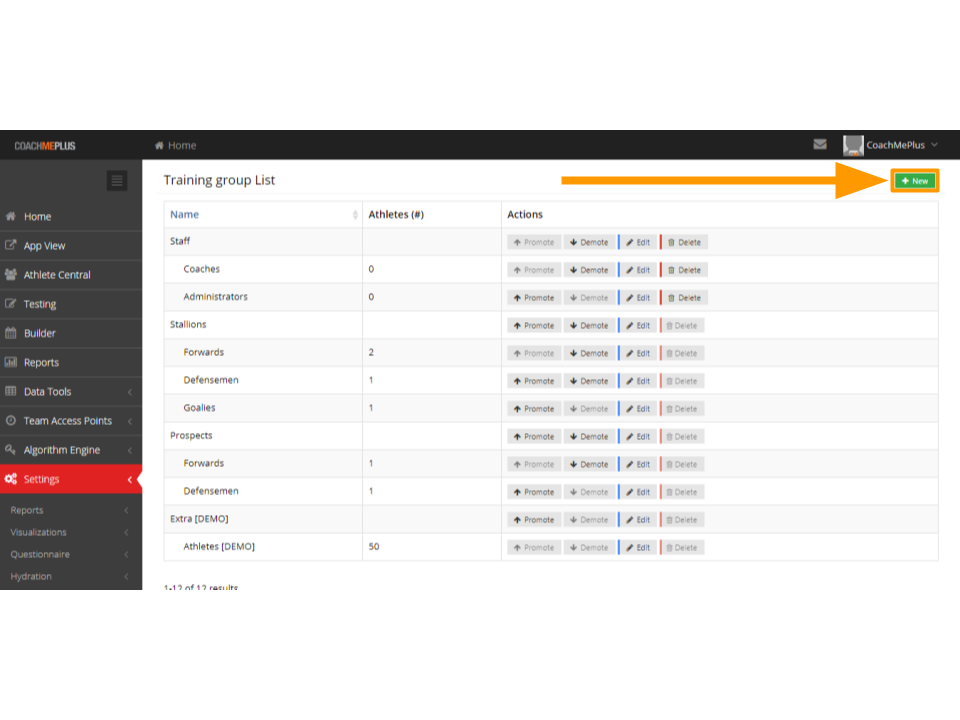Image resolution: width=960 pixels, height=720 pixels.
Task: Open Home in the sidebar
Action: (x=71, y=216)
